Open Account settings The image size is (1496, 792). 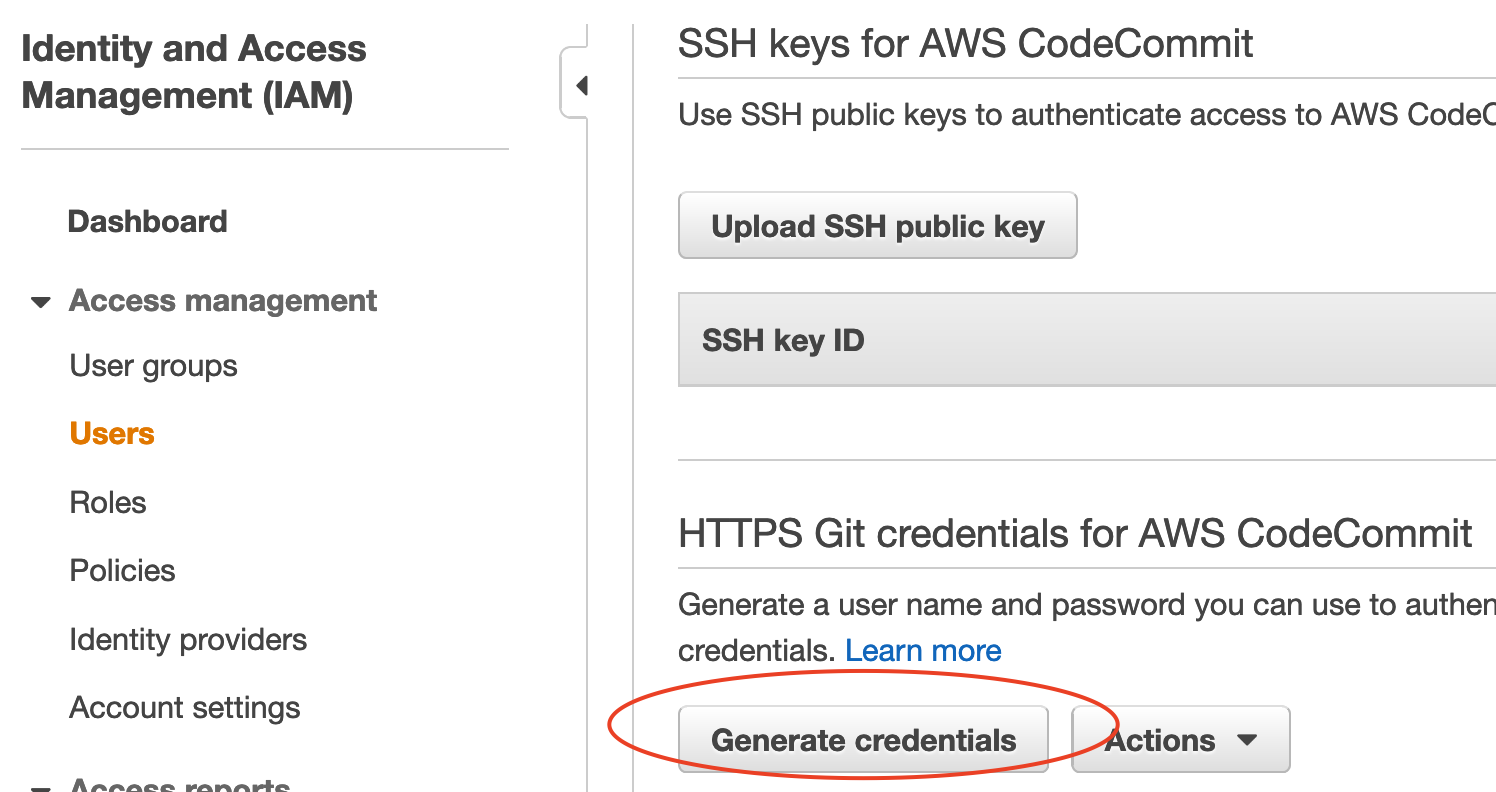click(185, 708)
